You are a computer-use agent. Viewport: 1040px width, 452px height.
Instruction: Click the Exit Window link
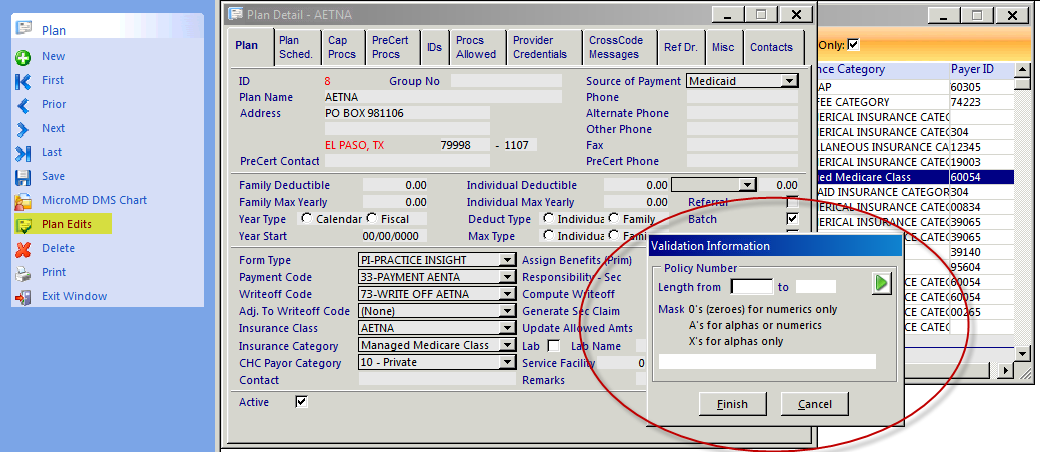coord(74,297)
